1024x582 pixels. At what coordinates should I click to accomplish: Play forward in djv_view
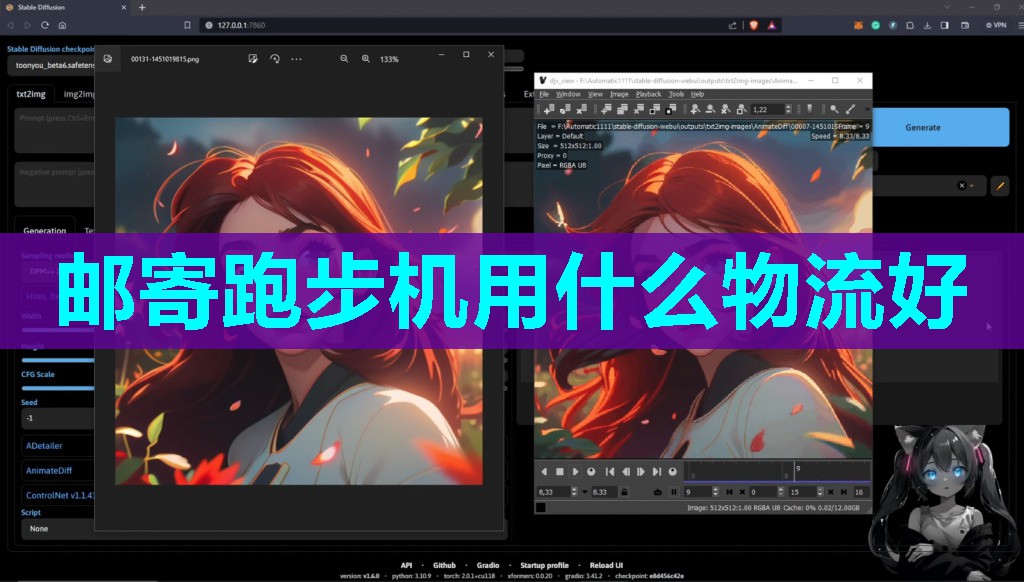click(x=575, y=472)
